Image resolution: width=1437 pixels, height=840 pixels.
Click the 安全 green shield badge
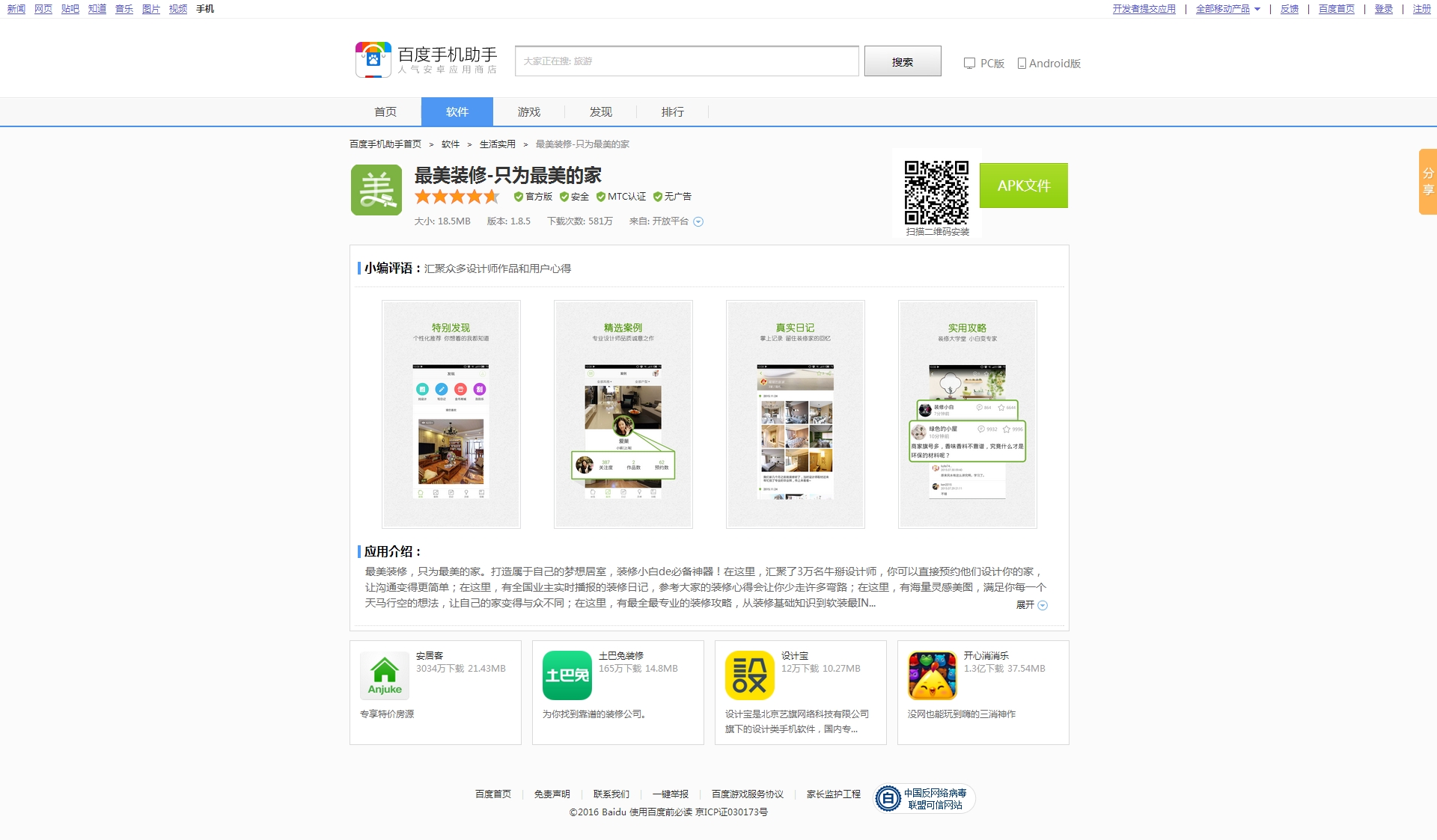tap(574, 197)
